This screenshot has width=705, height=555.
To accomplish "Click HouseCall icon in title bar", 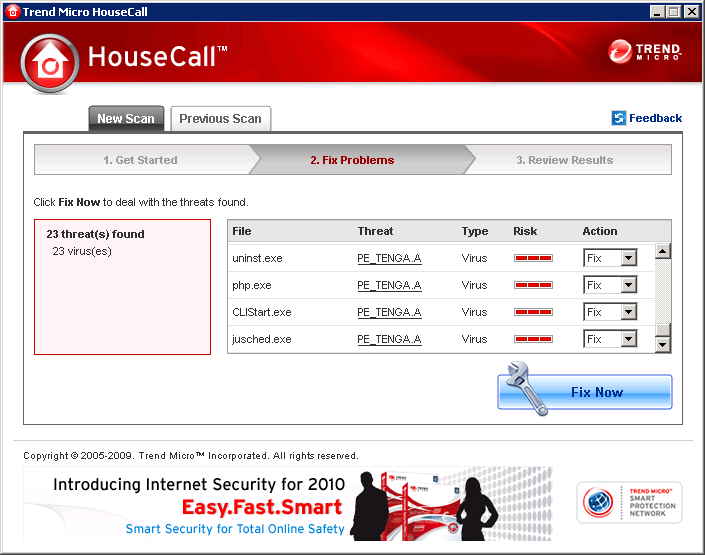I will click(x=13, y=12).
